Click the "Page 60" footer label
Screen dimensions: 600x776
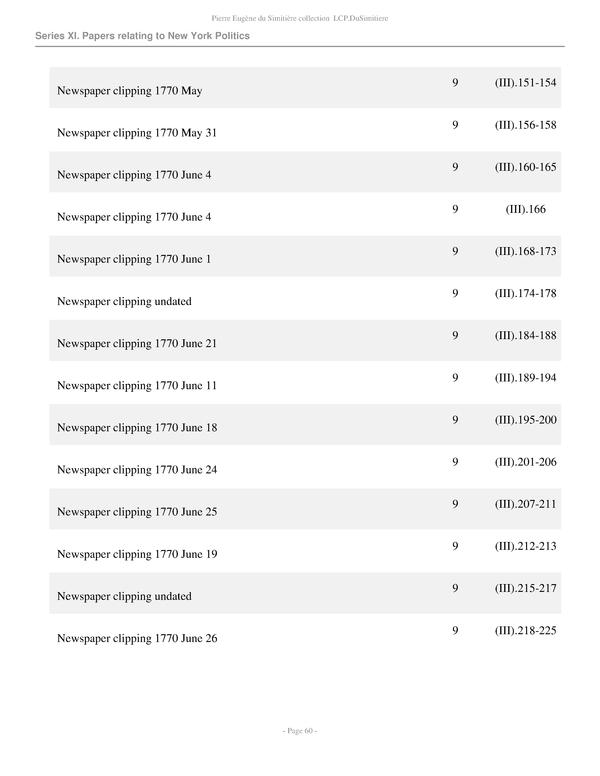[299, 731]
